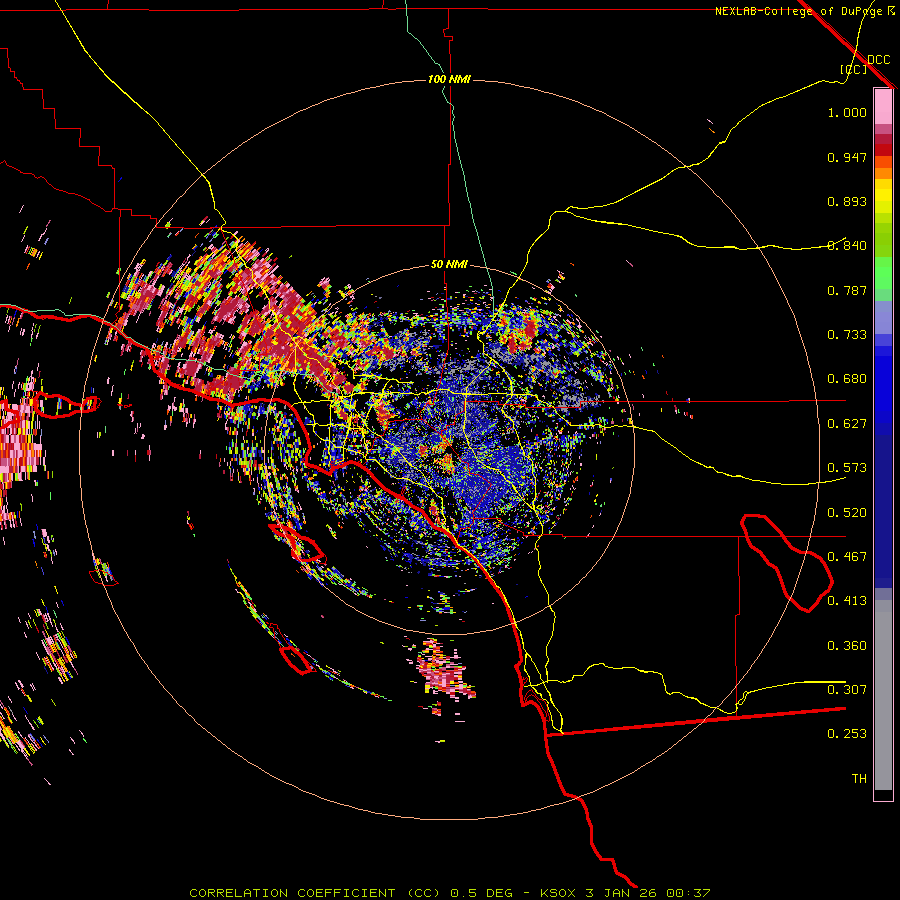Pick the pink top segment of color scale
This screenshot has height=900, width=900.
[x=883, y=107]
